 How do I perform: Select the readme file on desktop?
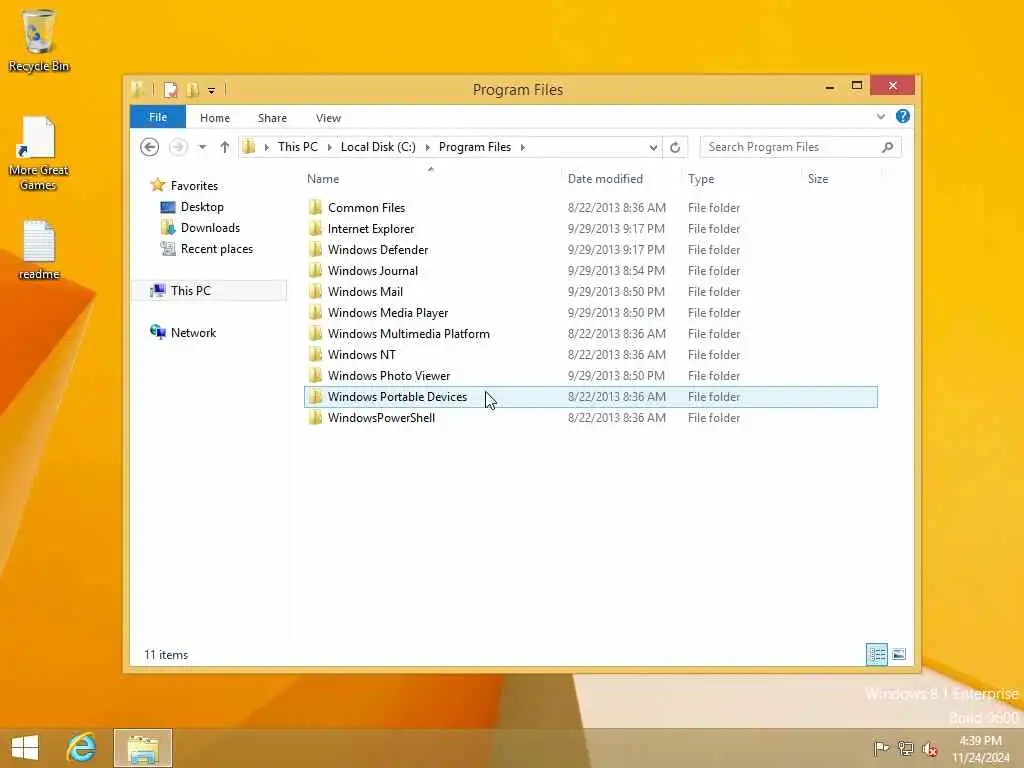(39, 250)
